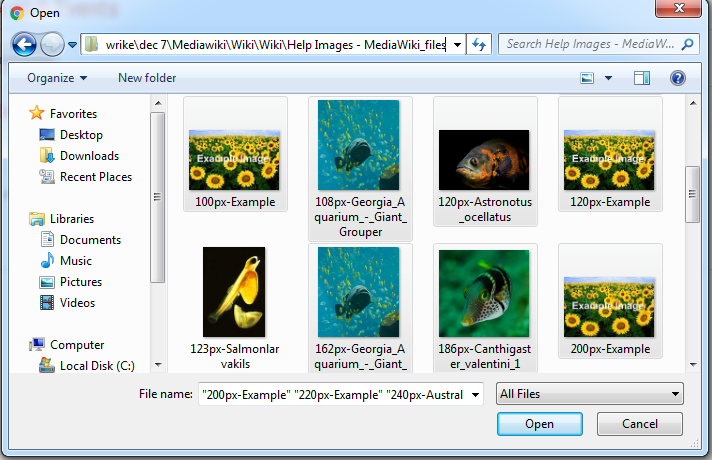
Task: Click the magnifier search icon
Action: (688, 44)
